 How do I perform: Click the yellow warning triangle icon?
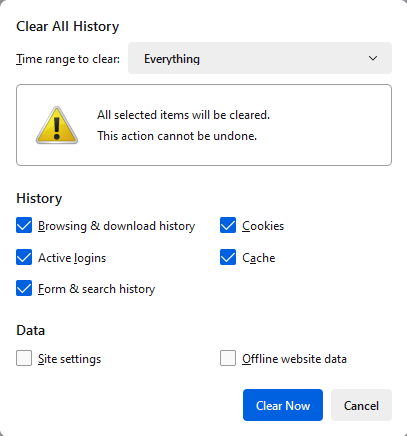[x=57, y=125]
